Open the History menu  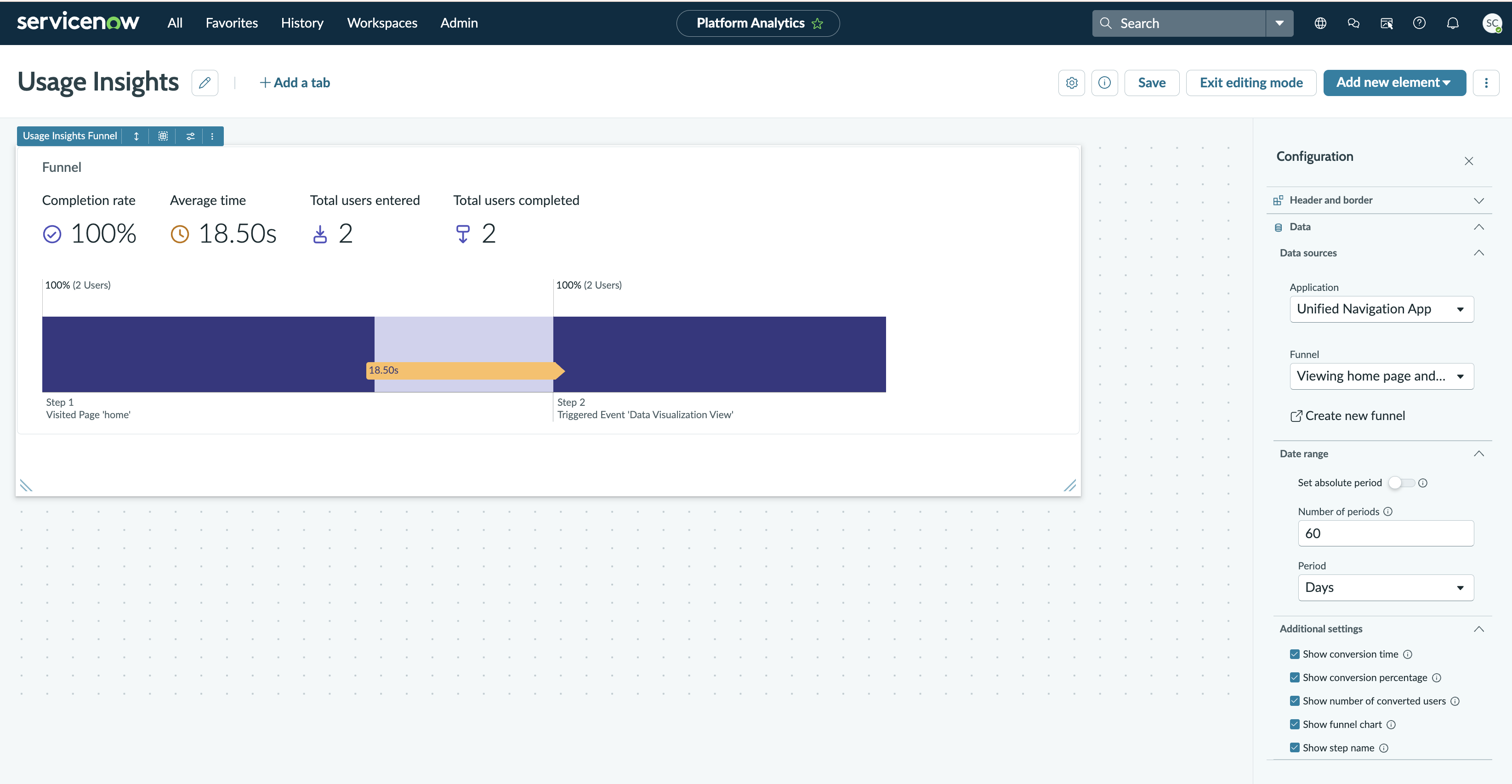(x=302, y=23)
